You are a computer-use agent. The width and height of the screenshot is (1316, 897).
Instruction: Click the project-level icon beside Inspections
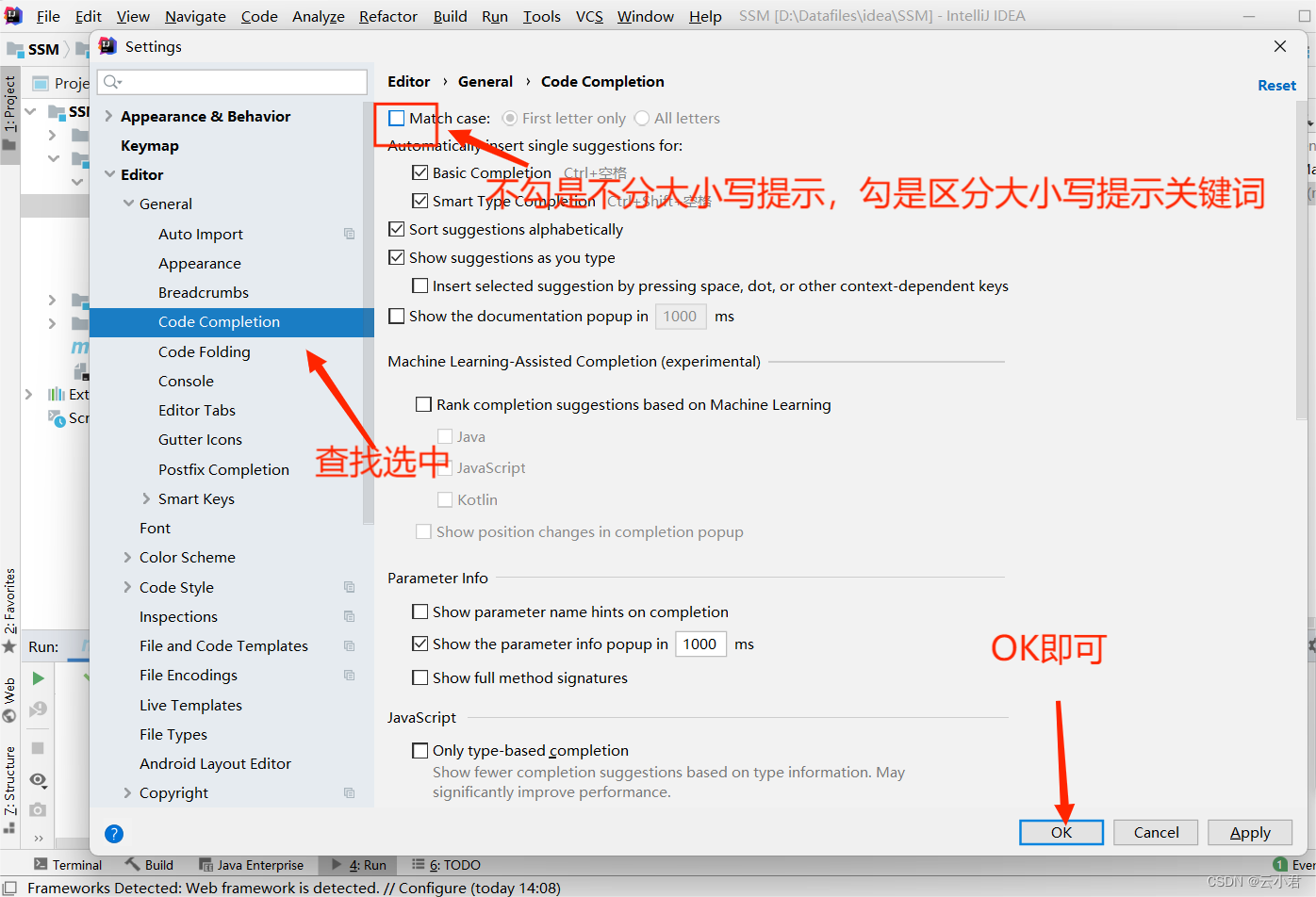[350, 616]
